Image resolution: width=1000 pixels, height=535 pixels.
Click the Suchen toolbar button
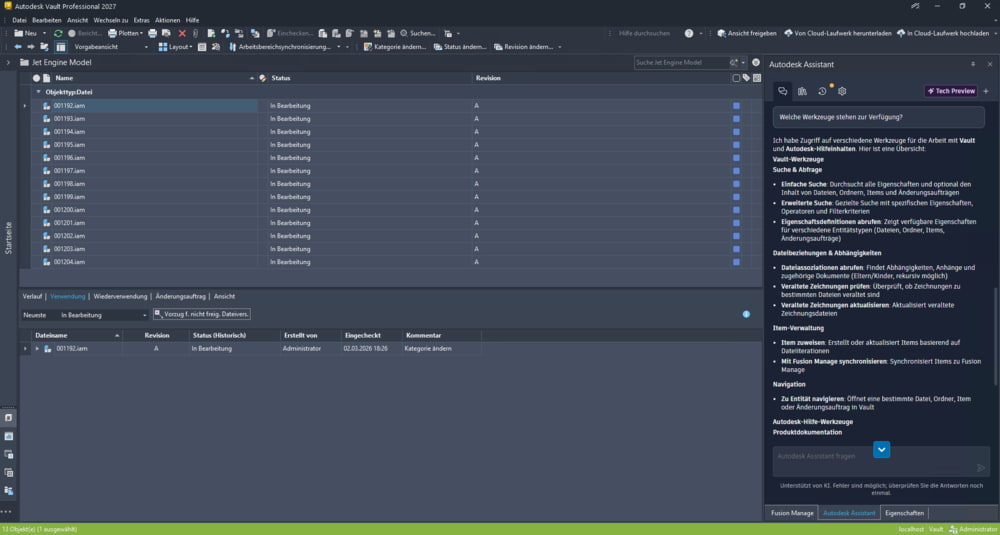(x=418, y=33)
